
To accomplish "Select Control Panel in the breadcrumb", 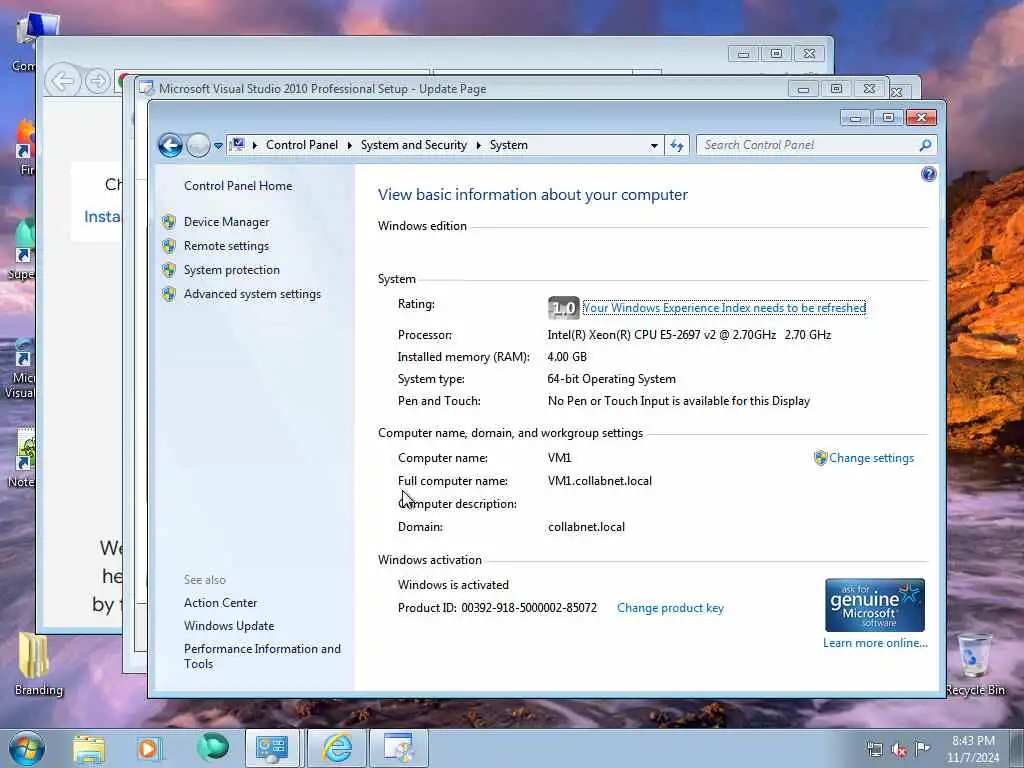I will [302, 145].
